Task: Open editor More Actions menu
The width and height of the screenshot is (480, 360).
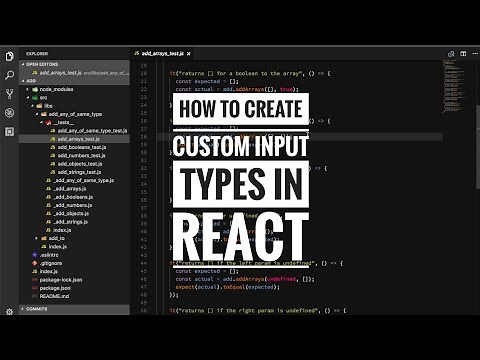Action: click(x=475, y=54)
